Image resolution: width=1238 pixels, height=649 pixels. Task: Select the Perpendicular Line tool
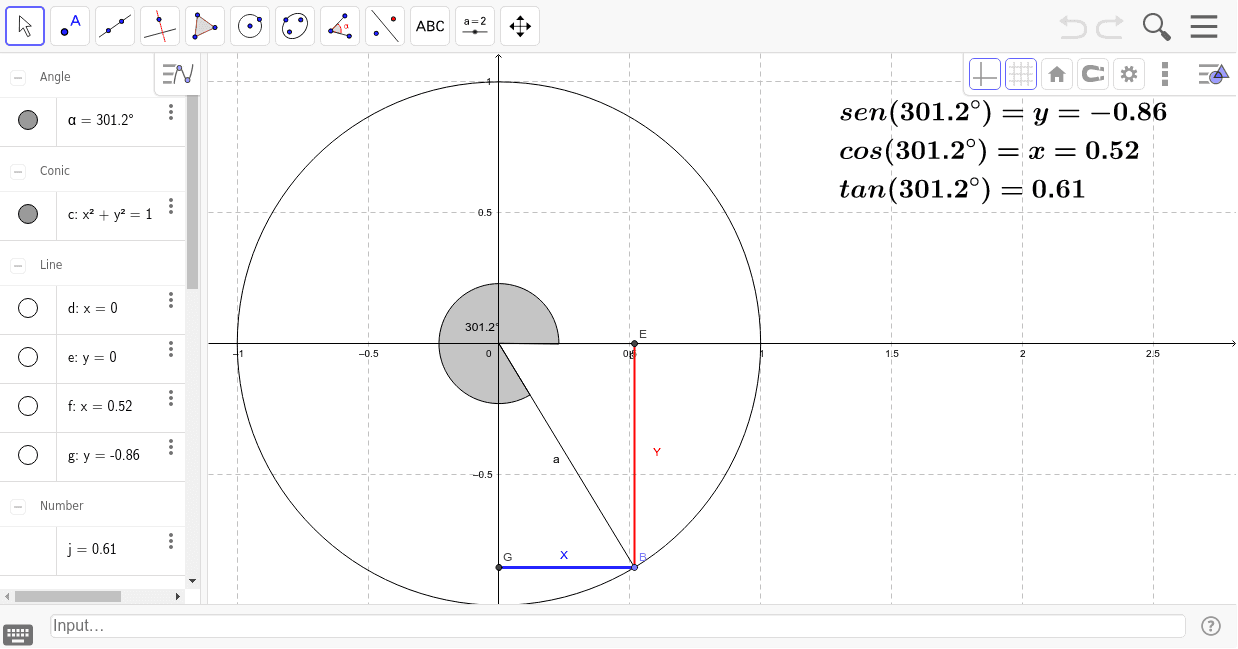(x=160, y=26)
